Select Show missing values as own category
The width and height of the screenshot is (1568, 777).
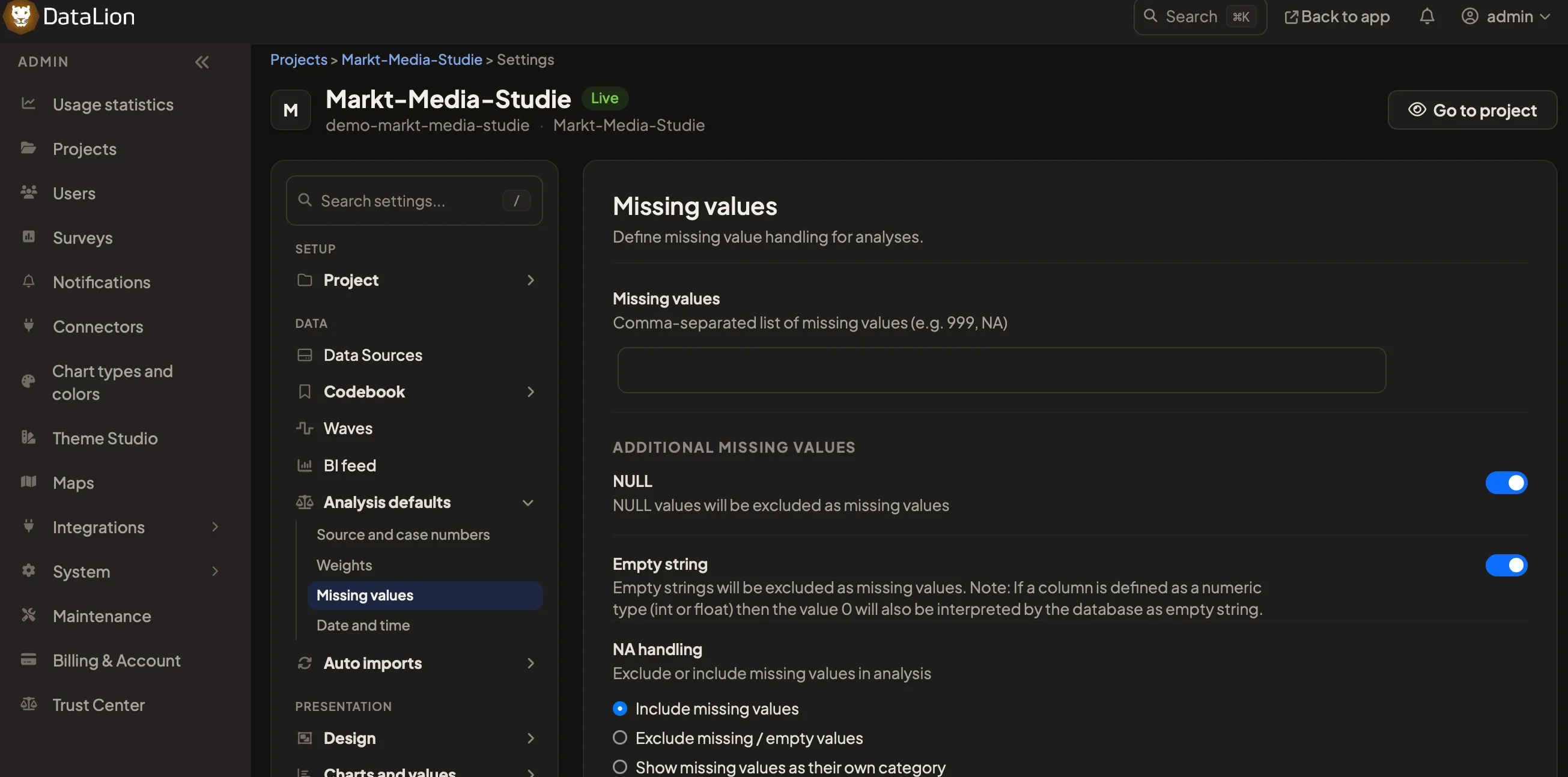tap(619, 767)
